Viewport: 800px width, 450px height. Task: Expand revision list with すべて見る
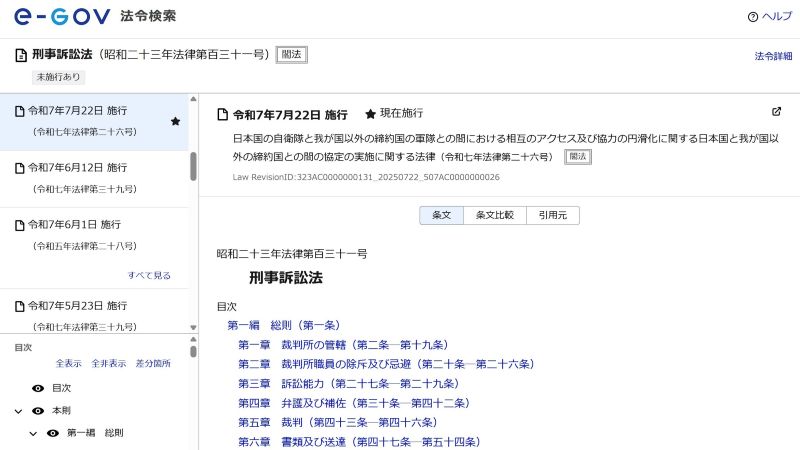click(149, 275)
